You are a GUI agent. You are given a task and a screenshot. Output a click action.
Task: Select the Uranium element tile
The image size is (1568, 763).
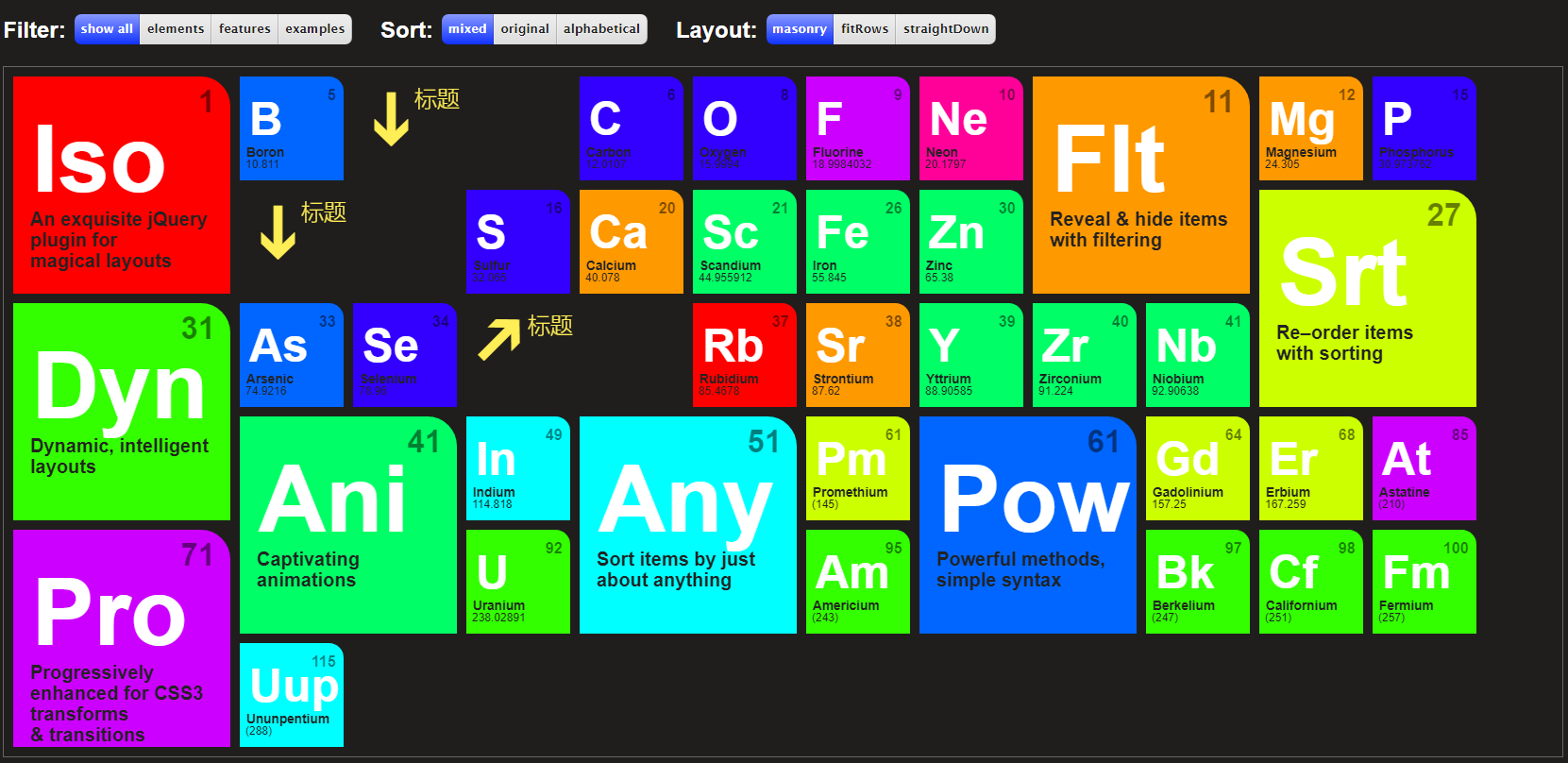pyautogui.click(x=517, y=582)
